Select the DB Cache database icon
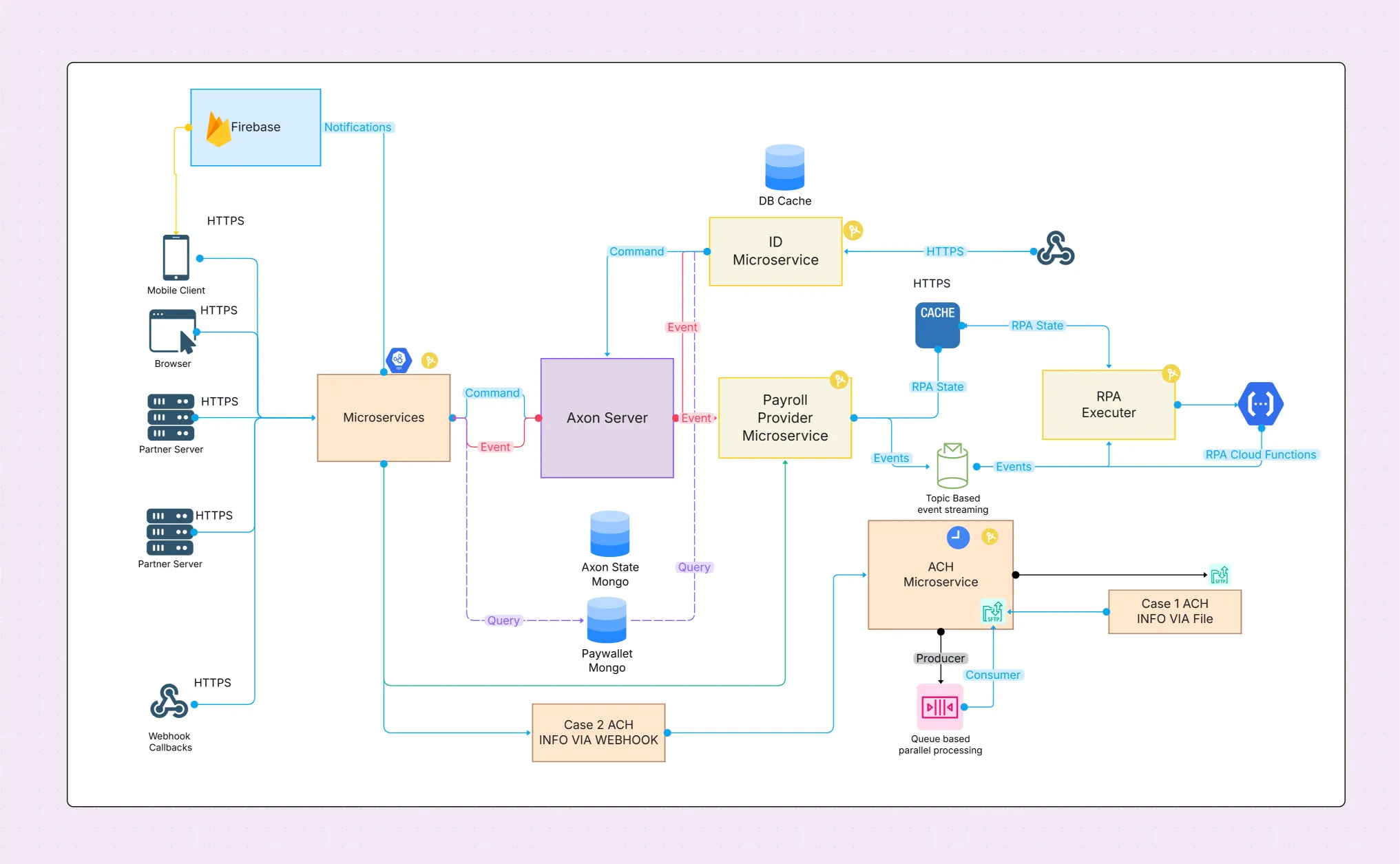Image resolution: width=1400 pixels, height=864 pixels. pos(784,167)
